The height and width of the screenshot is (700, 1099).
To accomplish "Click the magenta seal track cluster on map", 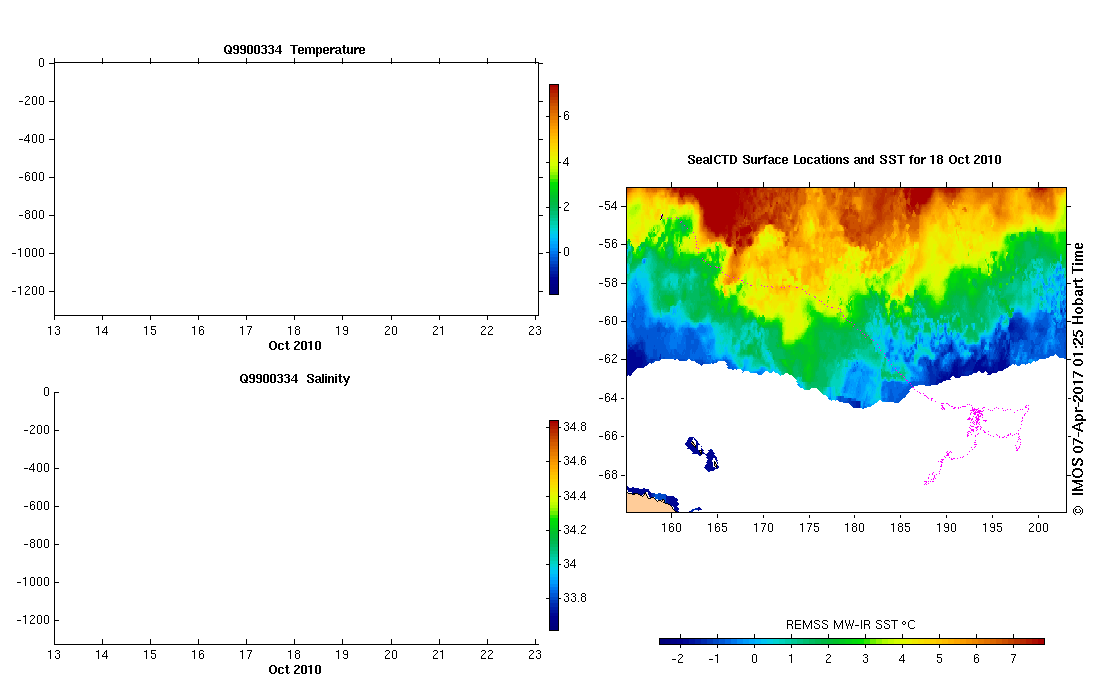I will tap(975, 420).
